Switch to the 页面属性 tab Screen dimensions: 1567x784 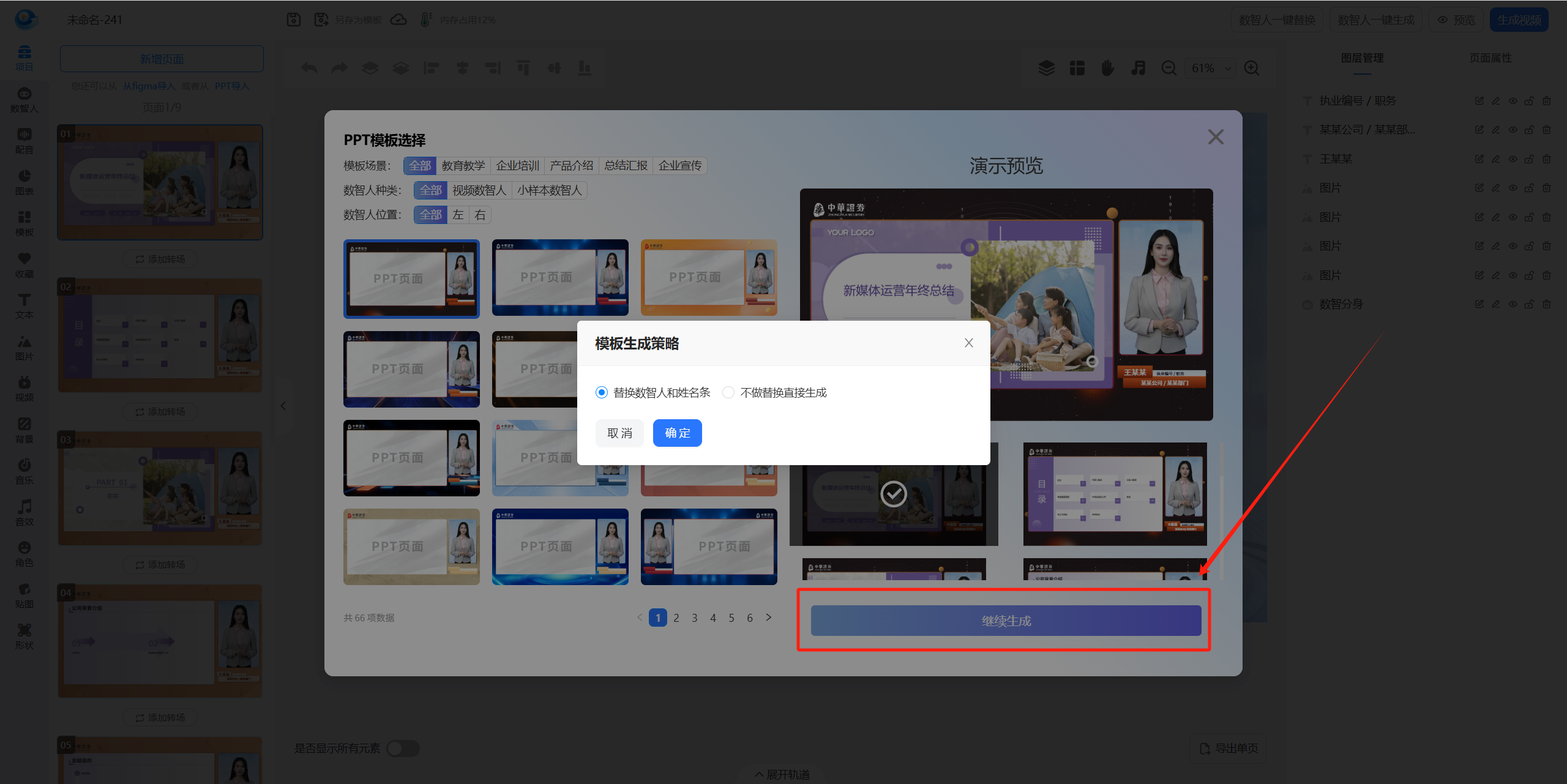coord(1490,58)
